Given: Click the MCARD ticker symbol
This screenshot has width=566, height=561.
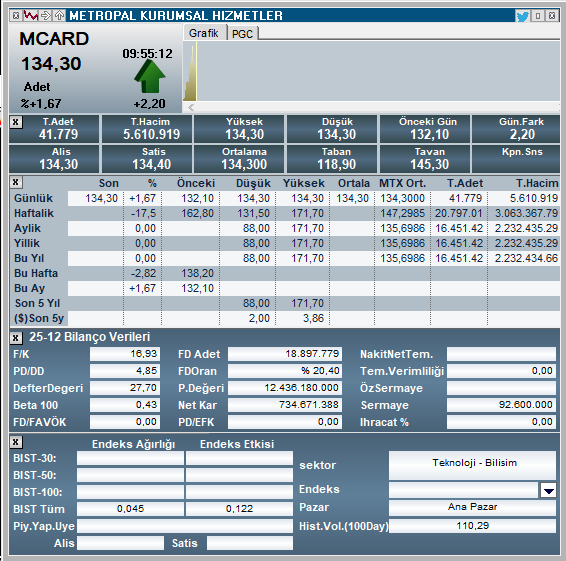Looking at the screenshot, I should pos(54,39).
